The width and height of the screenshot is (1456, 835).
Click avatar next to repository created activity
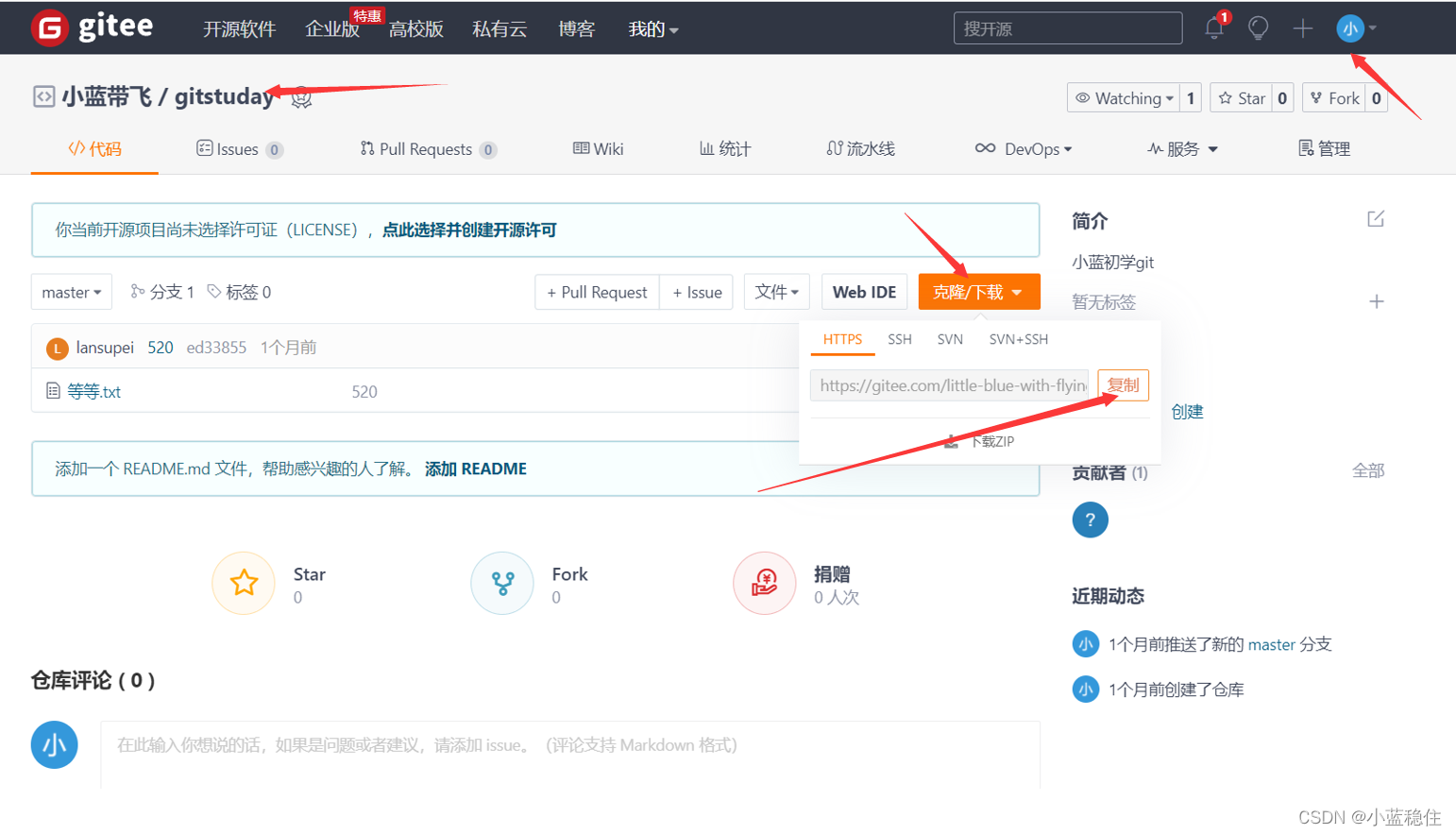[1085, 690]
